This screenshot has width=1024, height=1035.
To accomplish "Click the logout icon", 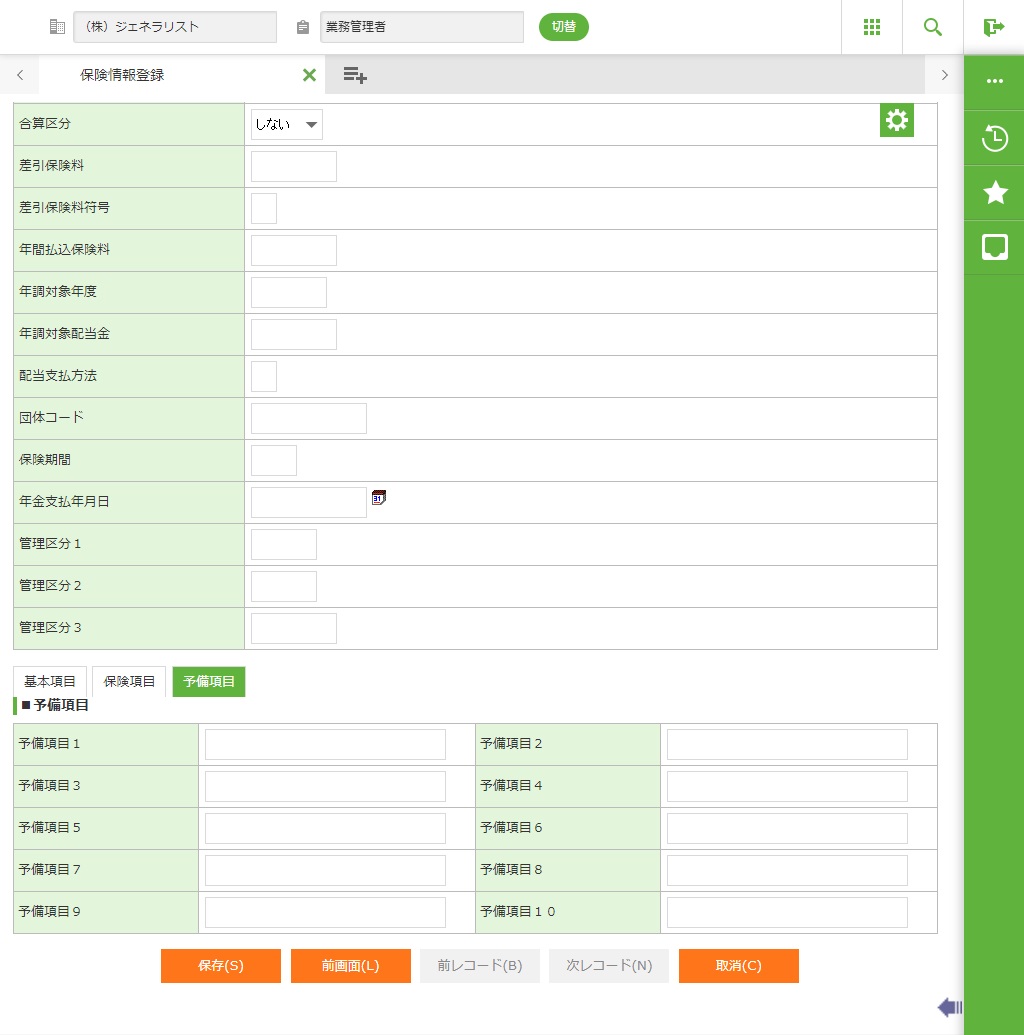I will coord(994,27).
